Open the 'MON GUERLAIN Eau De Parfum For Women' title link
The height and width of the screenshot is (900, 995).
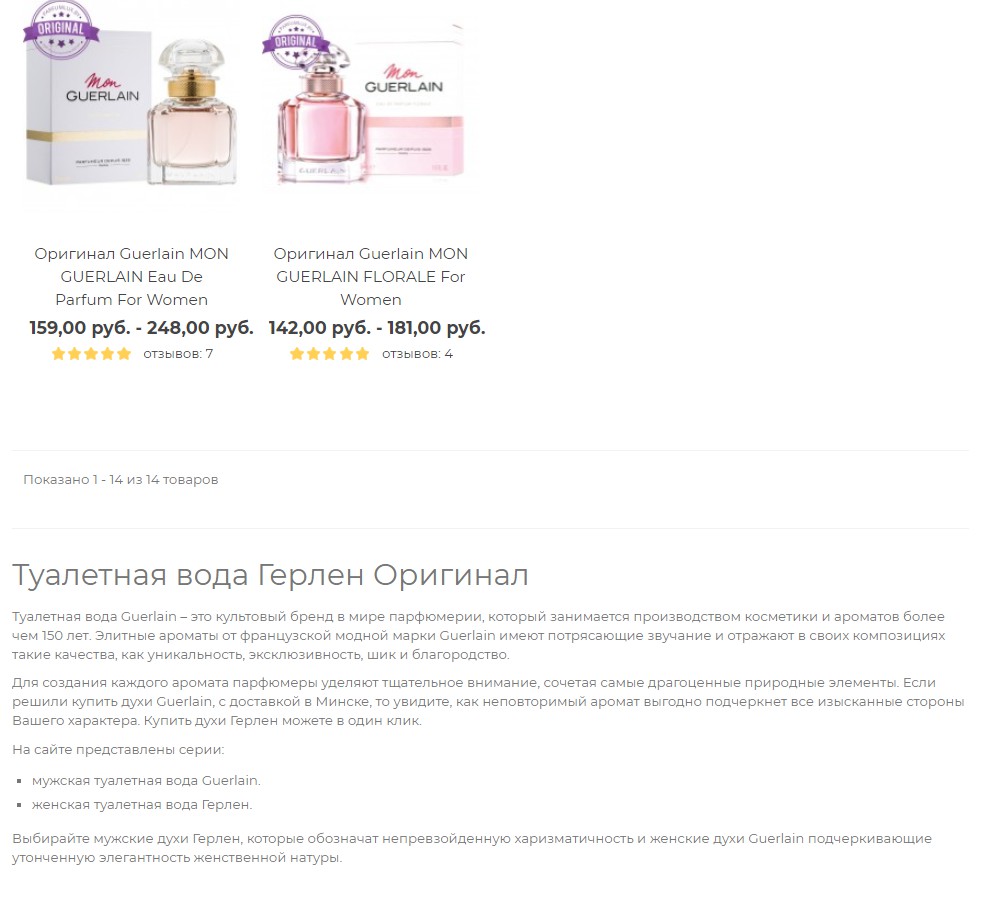pos(131,277)
